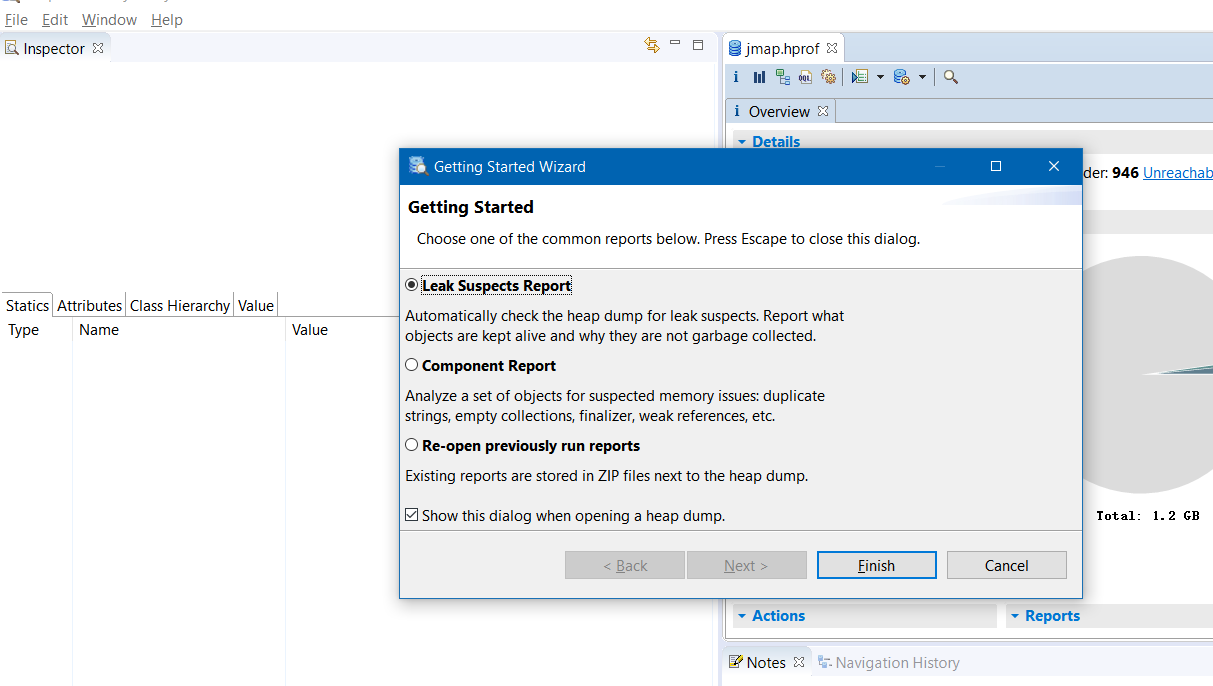Image resolution: width=1213 pixels, height=686 pixels.
Task: Click the Open Query Browser database icon
Action: [x=900, y=77]
